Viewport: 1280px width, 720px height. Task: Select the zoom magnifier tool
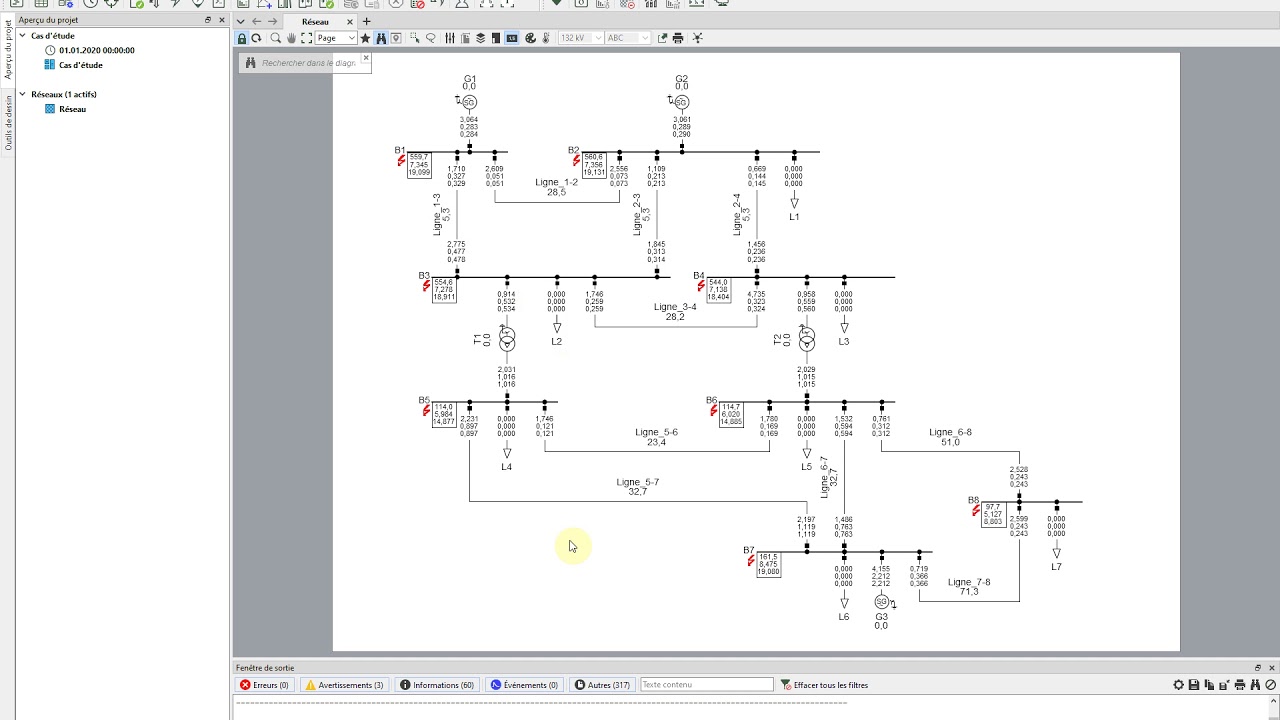point(276,38)
